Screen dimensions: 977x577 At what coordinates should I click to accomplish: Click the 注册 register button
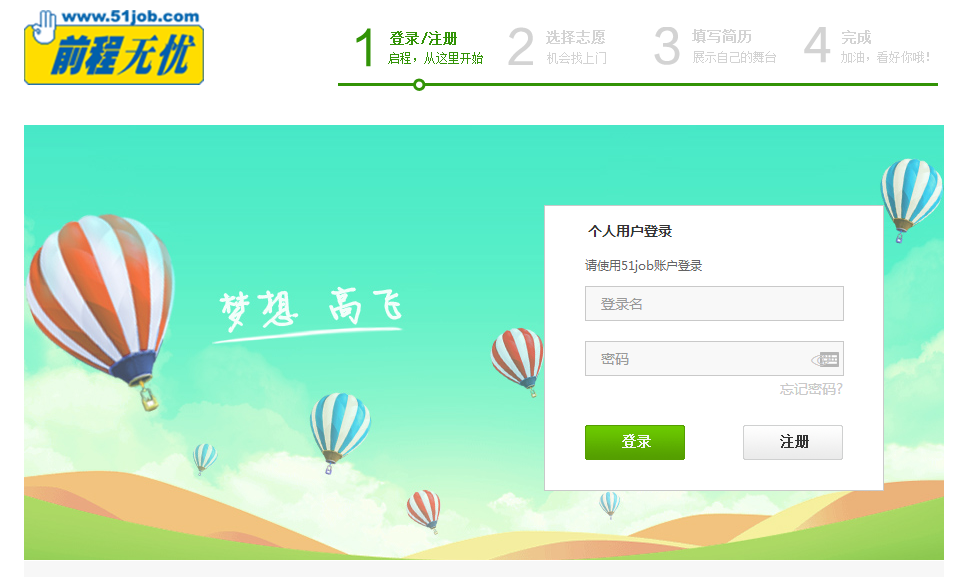[x=793, y=442]
